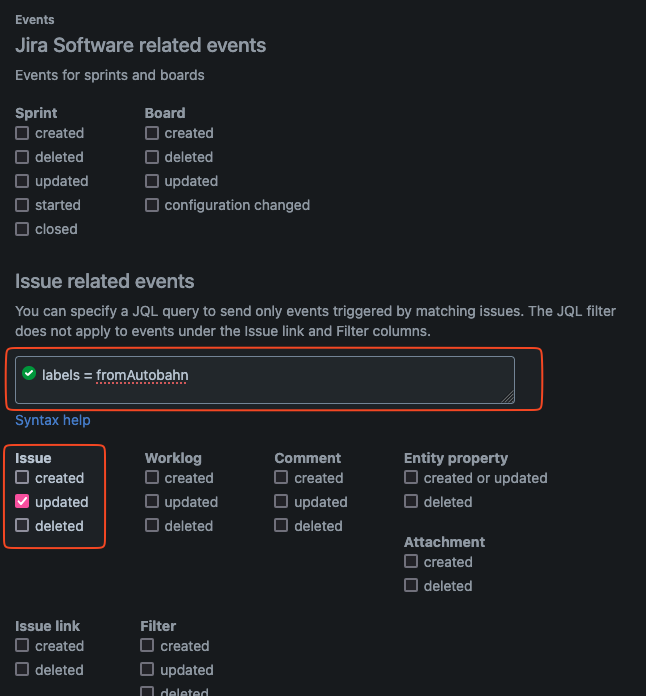Uncheck the Issue updated checkbox
The height and width of the screenshot is (696, 646).
point(22,501)
